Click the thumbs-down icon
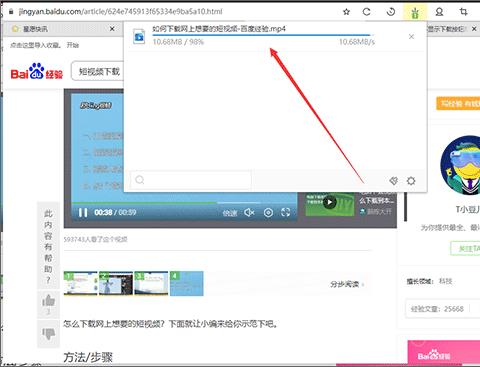Image resolution: width=480 pixels, height=367 pixels. tap(48, 334)
